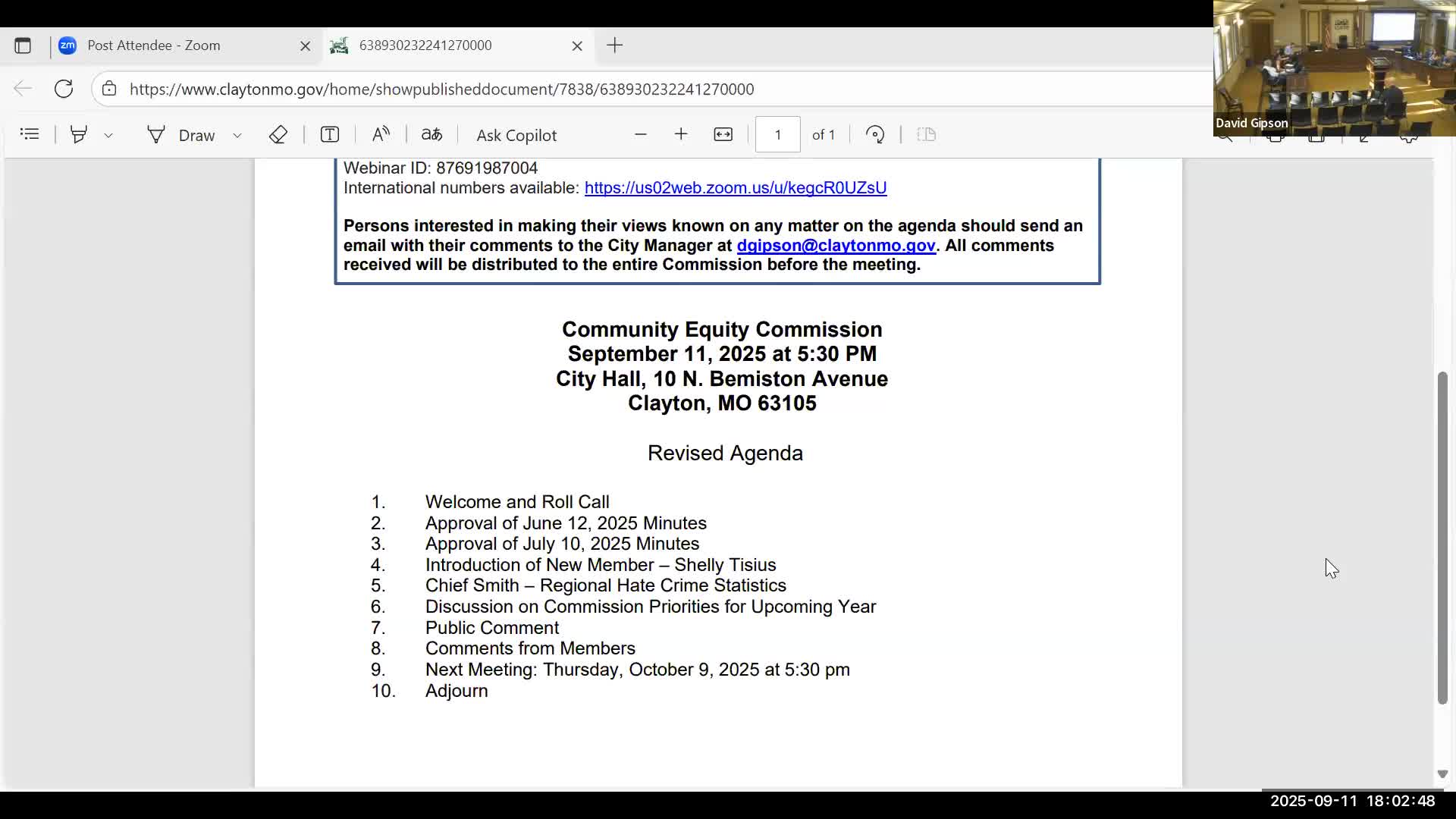Click the vertical scrollbar down arrow
The width and height of the screenshot is (1456, 819).
(x=1442, y=774)
